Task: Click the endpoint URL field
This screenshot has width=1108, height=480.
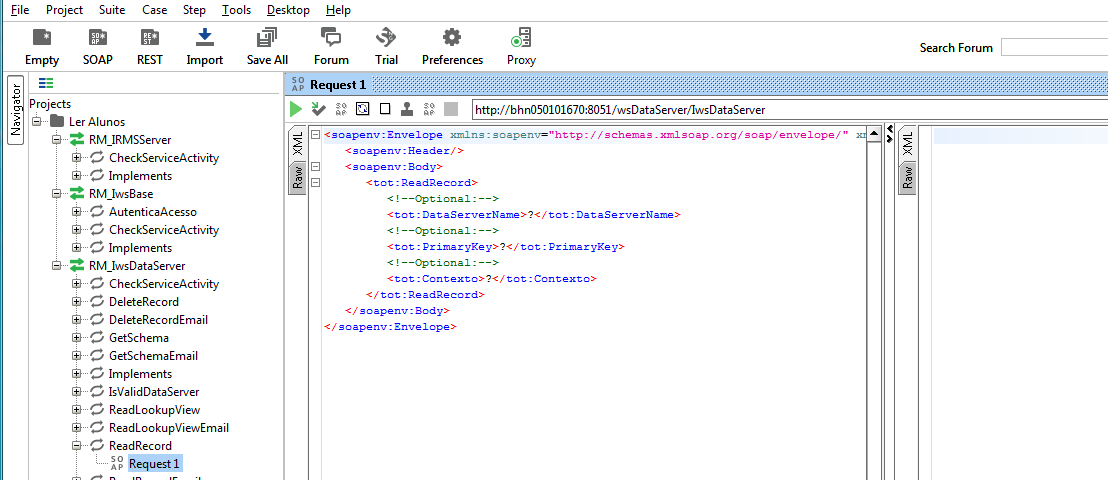Action: click(789, 110)
